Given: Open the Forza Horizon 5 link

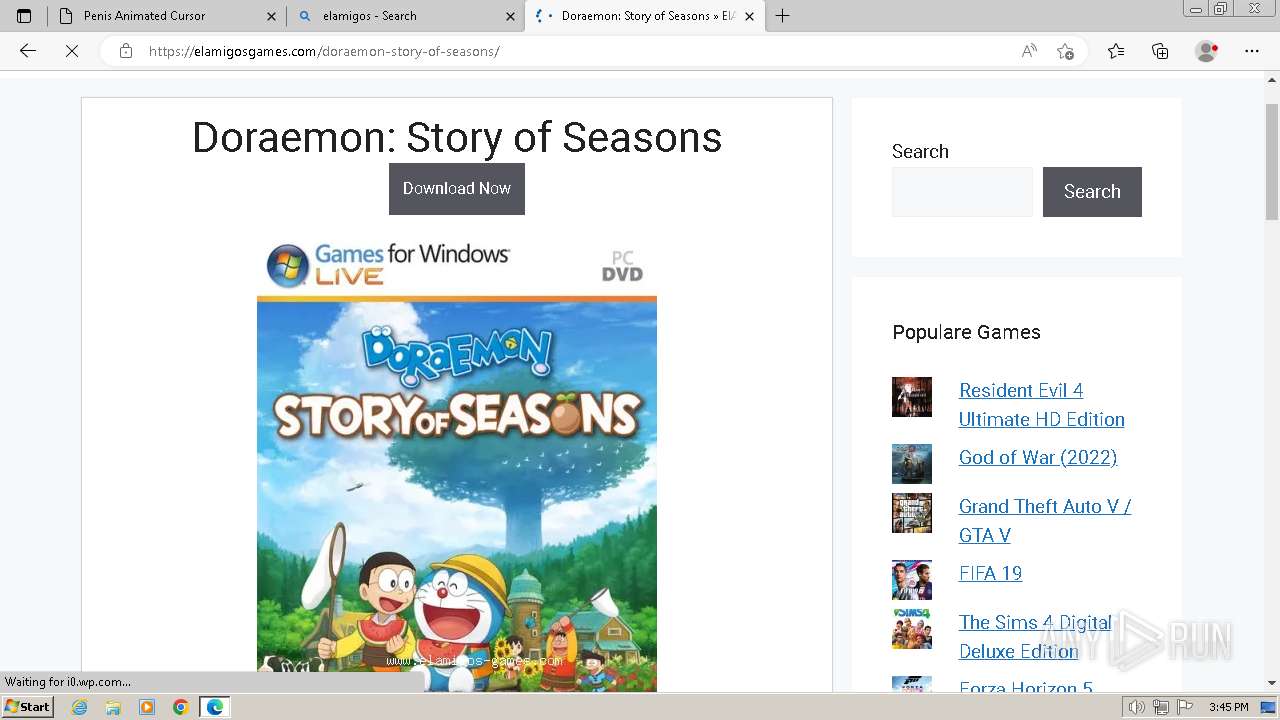Looking at the screenshot, I should click(x=1025, y=687).
